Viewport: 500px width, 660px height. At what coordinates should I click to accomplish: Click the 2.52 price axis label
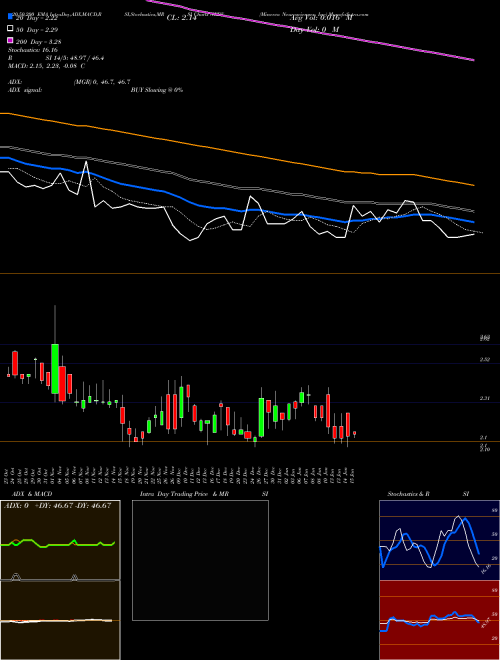(x=484, y=359)
